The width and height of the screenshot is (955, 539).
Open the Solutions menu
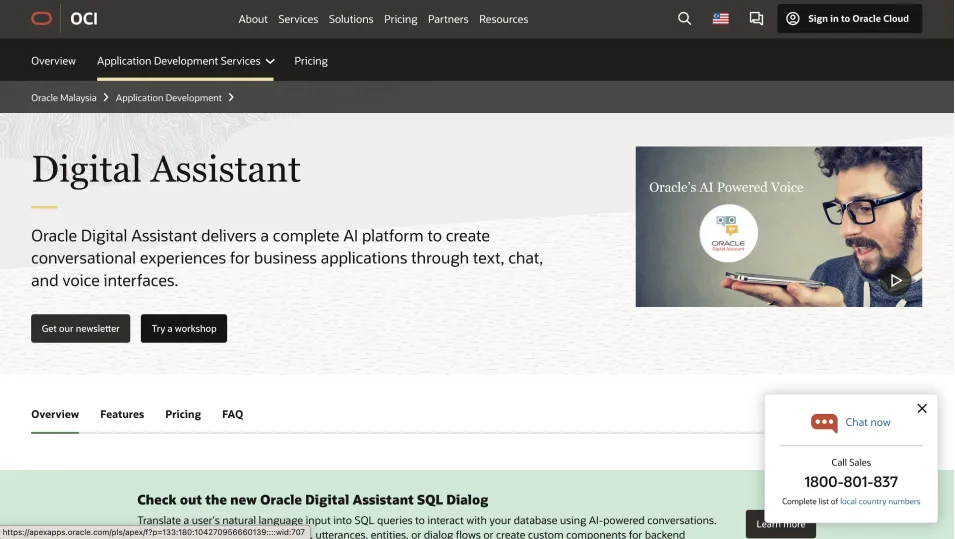(x=351, y=19)
